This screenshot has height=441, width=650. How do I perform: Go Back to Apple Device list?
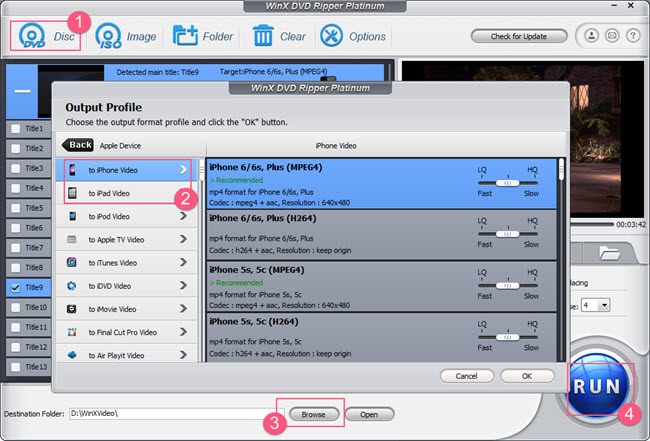click(78, 145)
